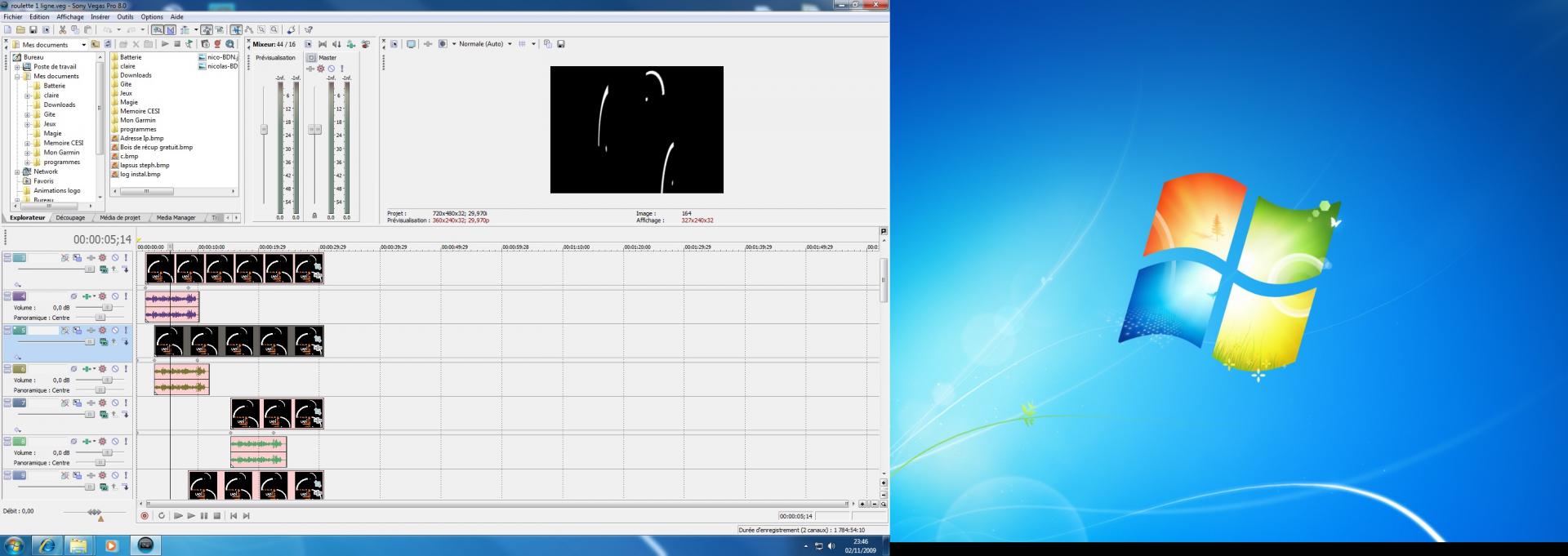The image size is (1568, 556).
Task: Open the What's This help tool
Action: pos(309,29)
